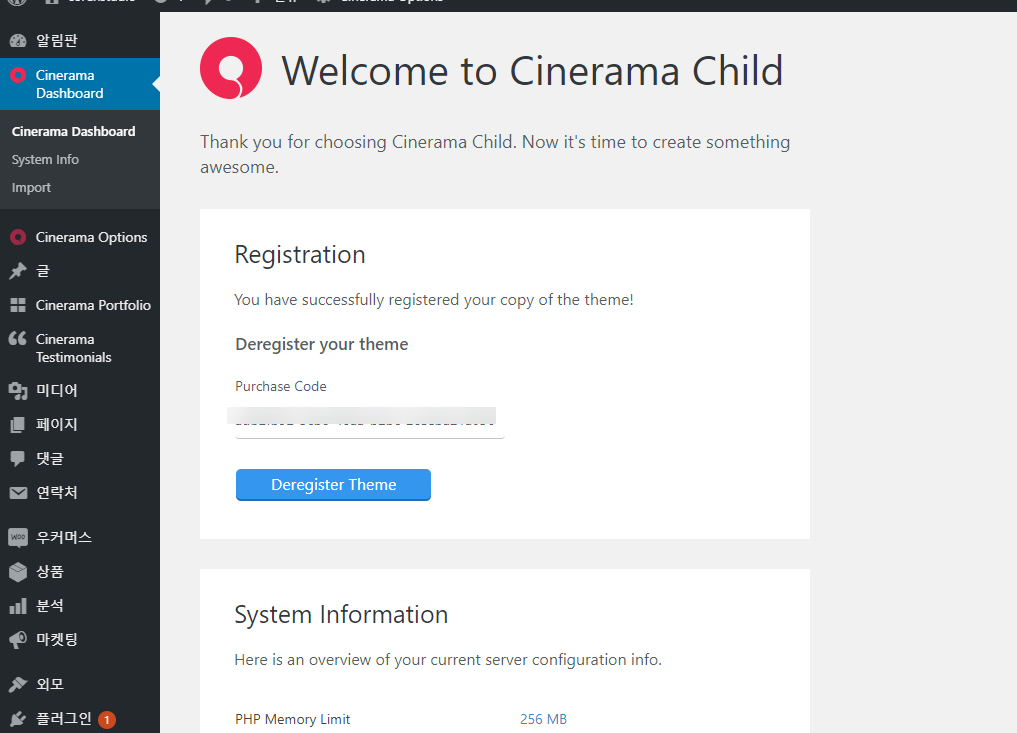Open the System Info submenu page

[x=45, y=160]
